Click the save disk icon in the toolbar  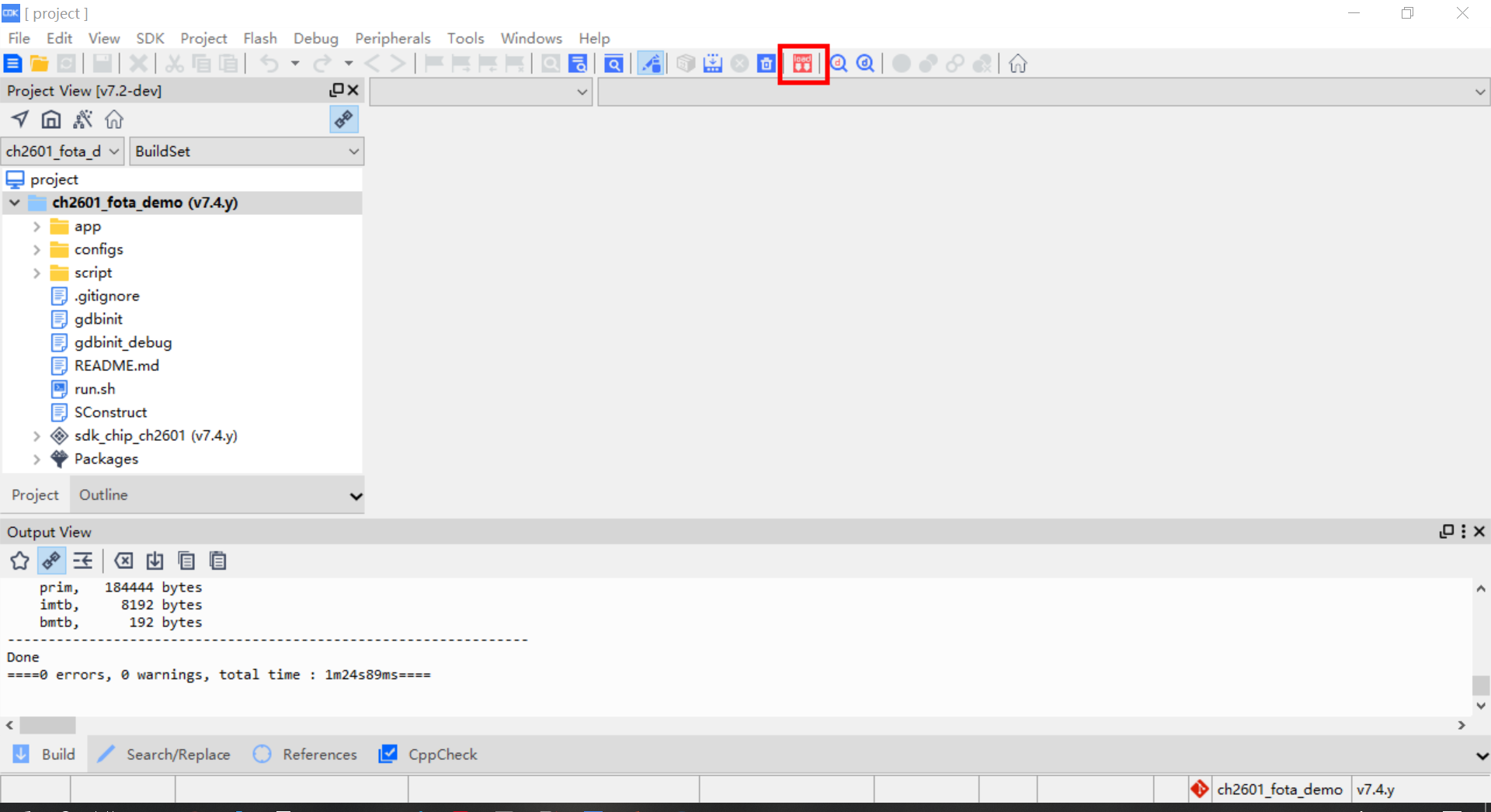[103, 64]
